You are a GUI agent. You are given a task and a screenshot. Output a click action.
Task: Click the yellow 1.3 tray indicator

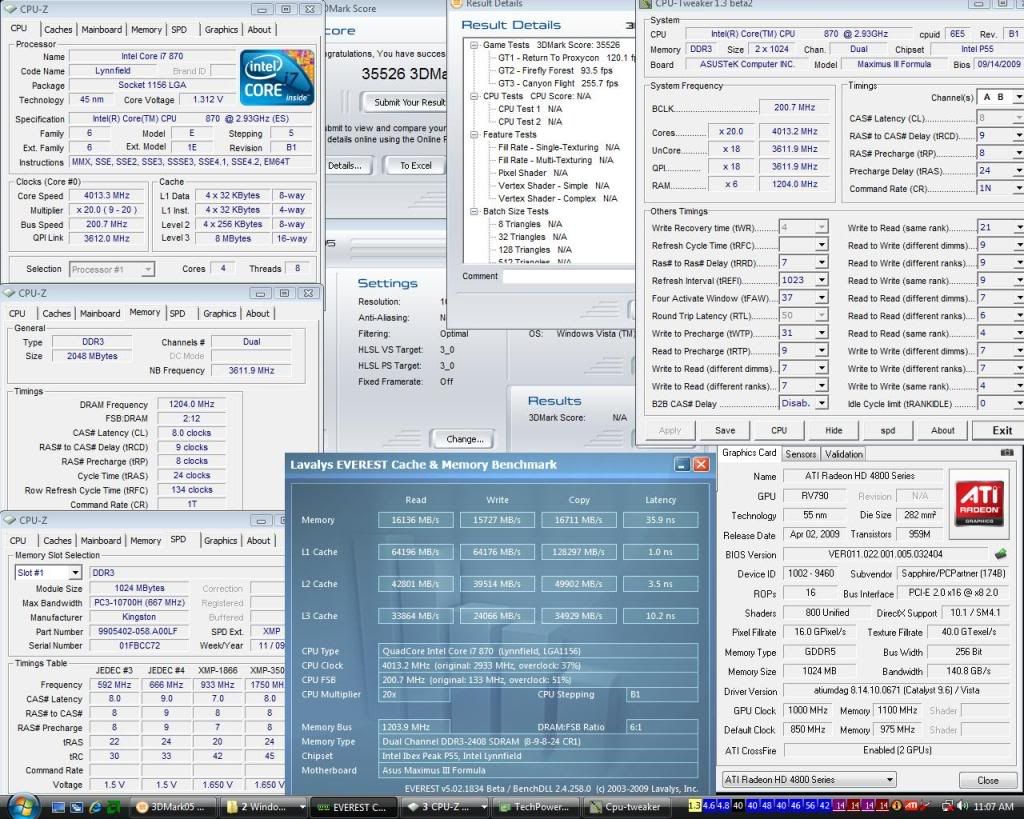coord(694,807)
